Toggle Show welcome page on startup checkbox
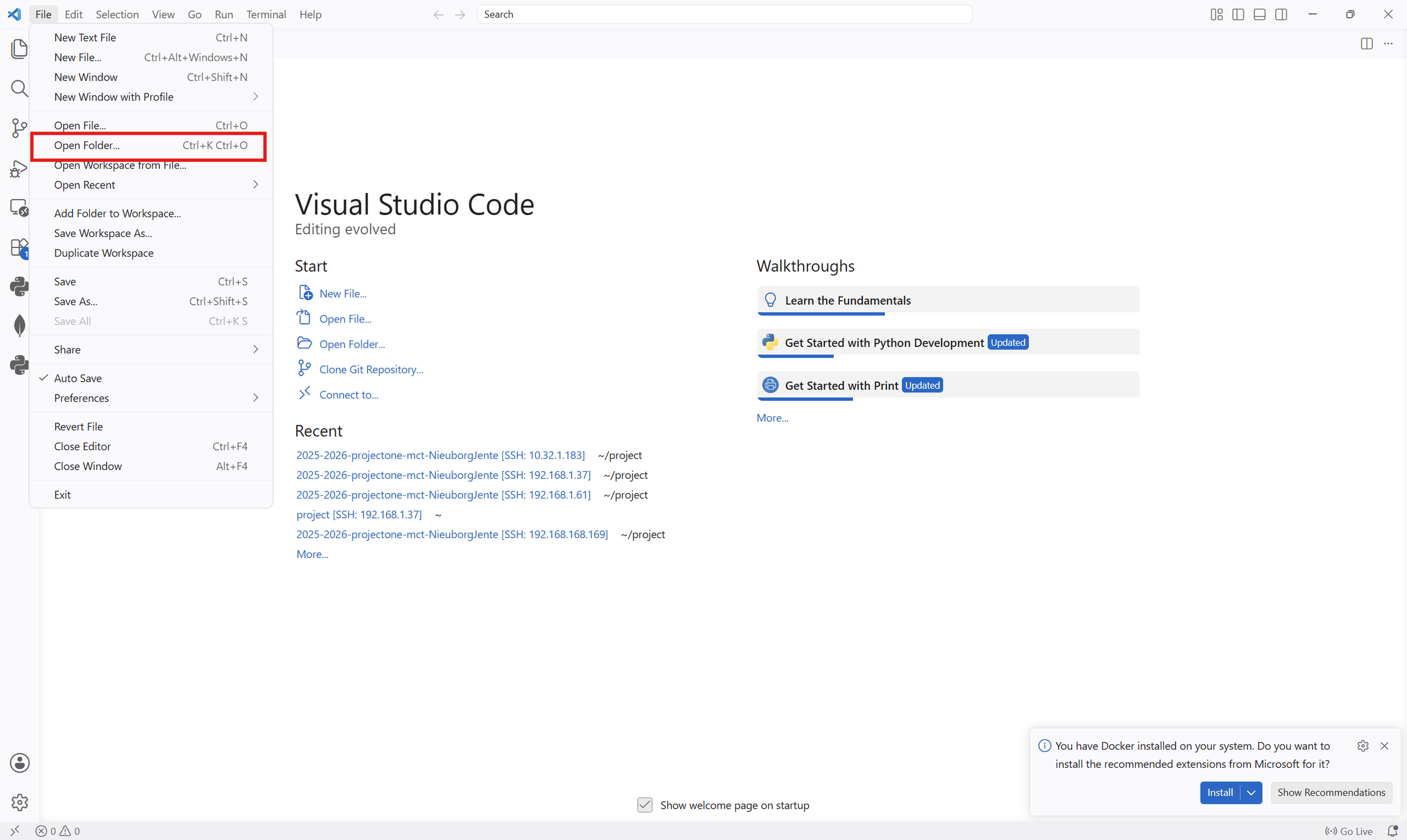Screen dimensions: 1407x840 (645, 805)
